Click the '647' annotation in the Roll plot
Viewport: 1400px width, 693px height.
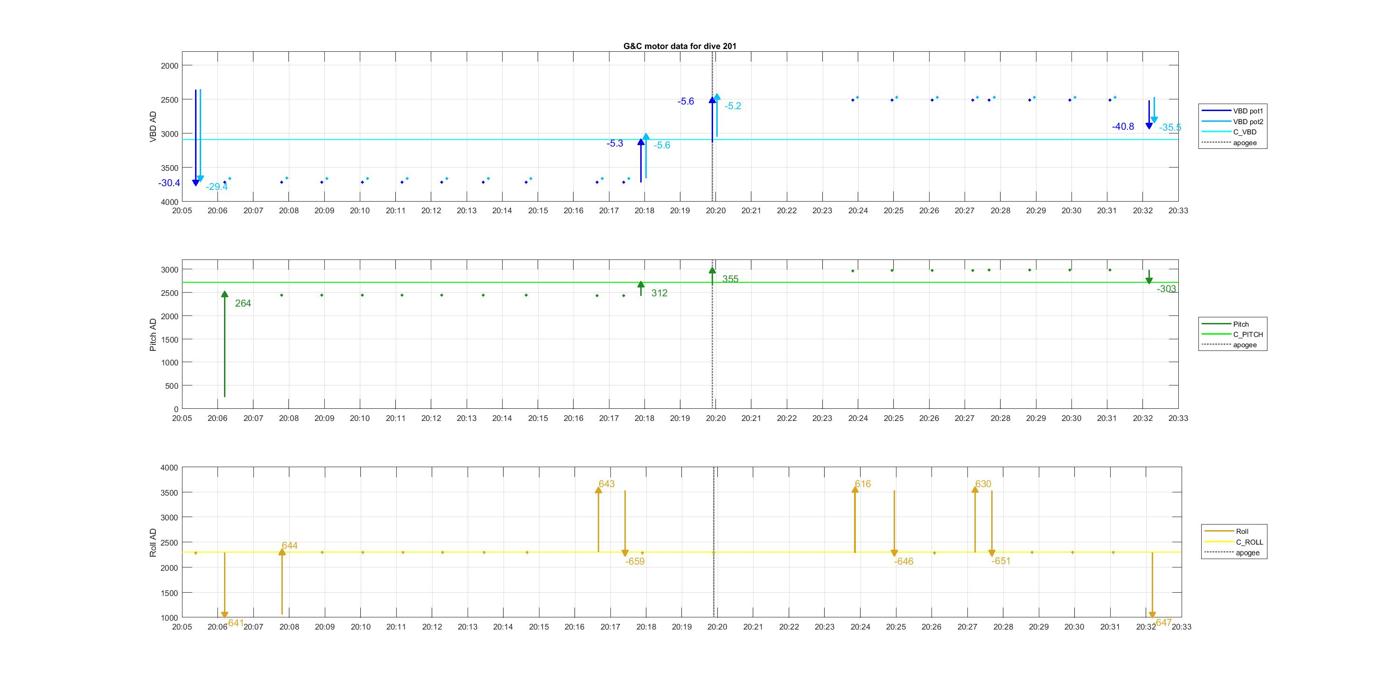[x=1164, y=623]
